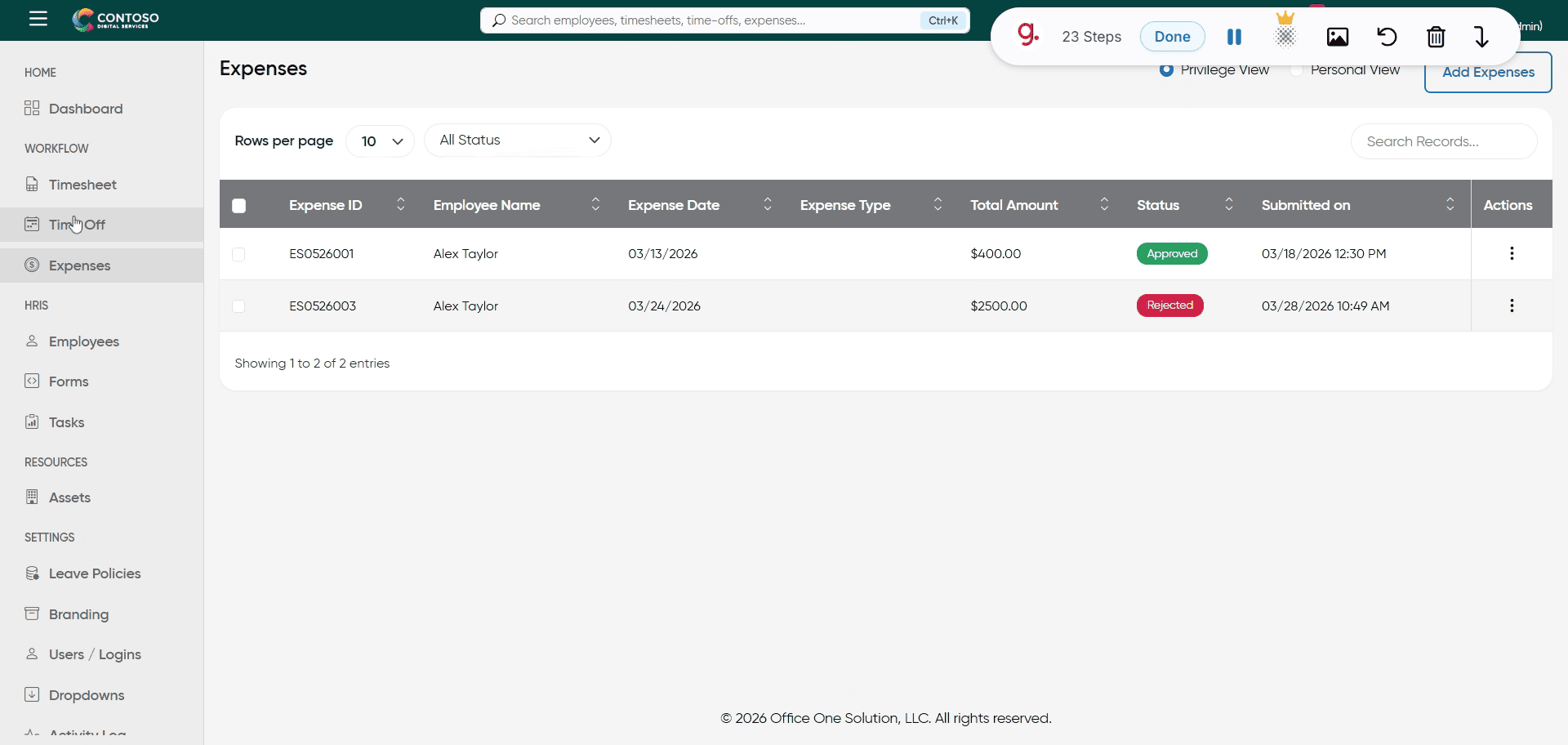Image resolution: width=1568 pixels, height=745 pixels.
Task: Click the screenshot image icon in recorder
Action: coord(1337,37)
